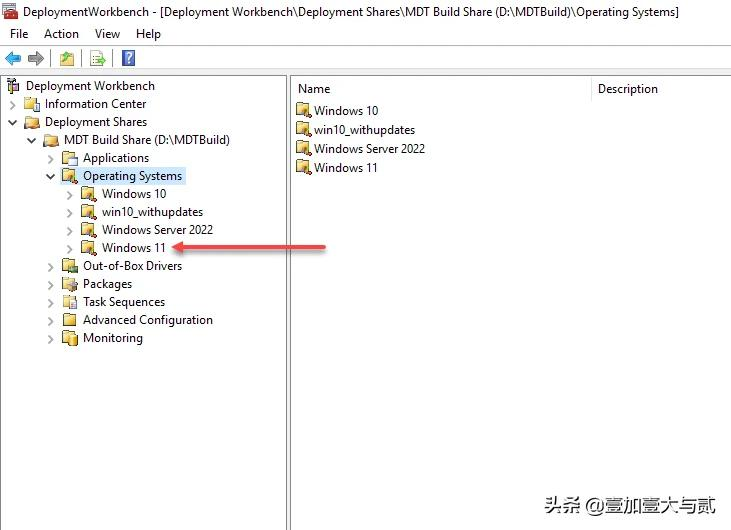Expand the Windows Server 2022 tree folder
This screenshot has height=530, width=731.
tap(69, 231)
